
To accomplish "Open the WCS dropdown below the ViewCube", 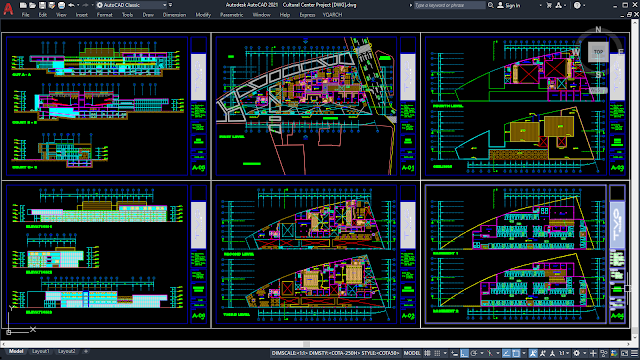I will coord(598,90).
